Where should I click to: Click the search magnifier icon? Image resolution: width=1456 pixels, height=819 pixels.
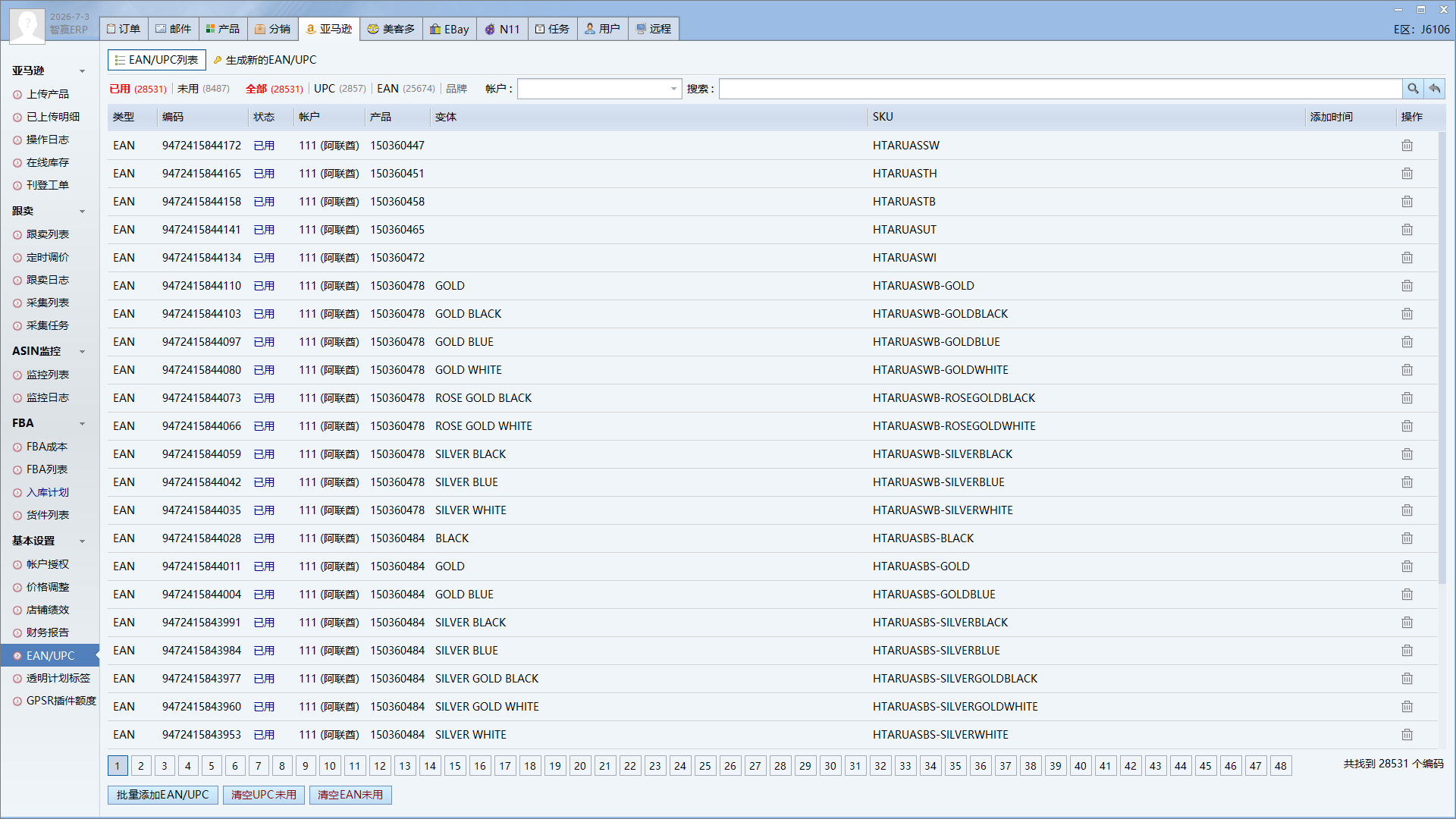1413,89
